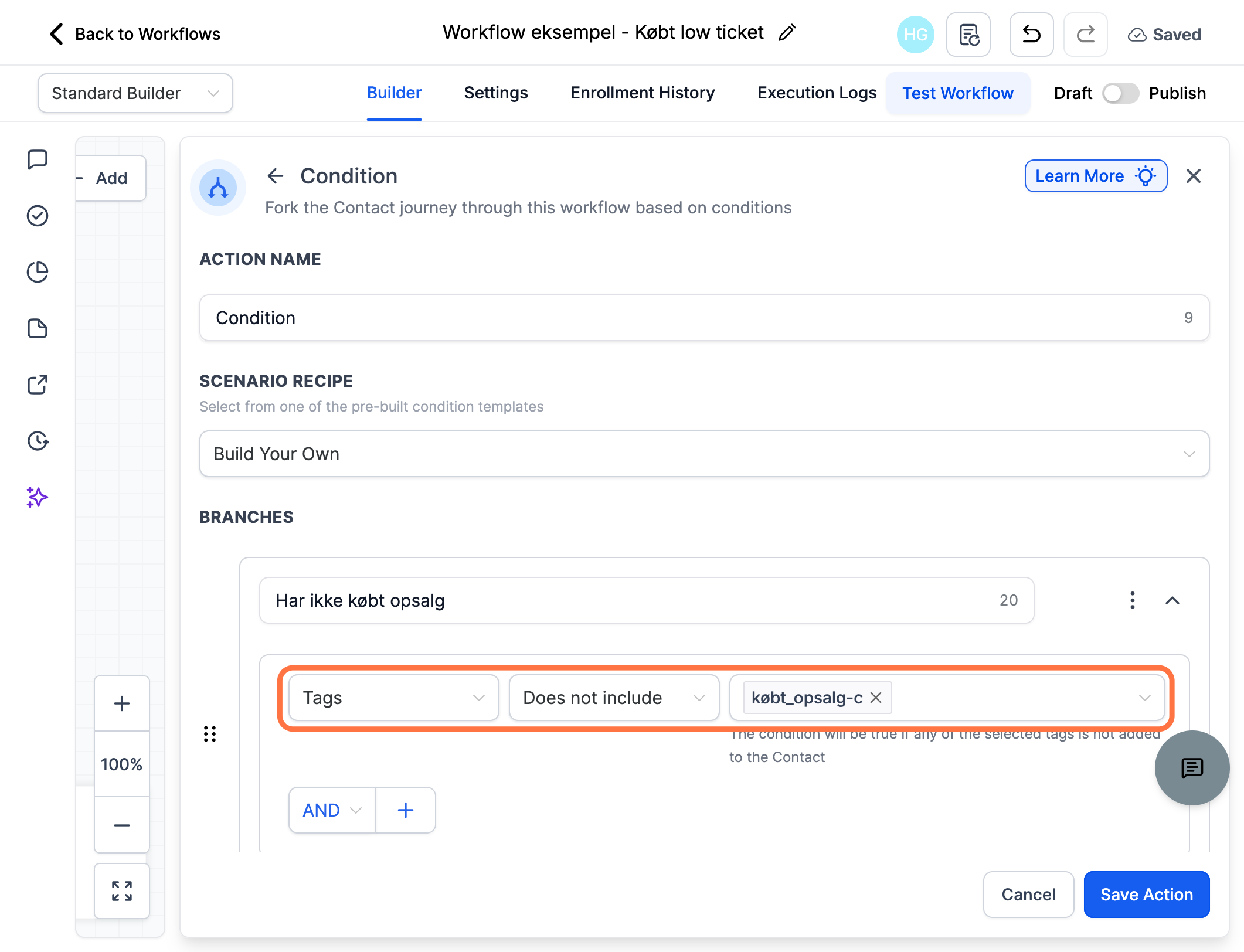Redo the last change
This screenshot has height=952, width=1244.
pos(1086,35)
